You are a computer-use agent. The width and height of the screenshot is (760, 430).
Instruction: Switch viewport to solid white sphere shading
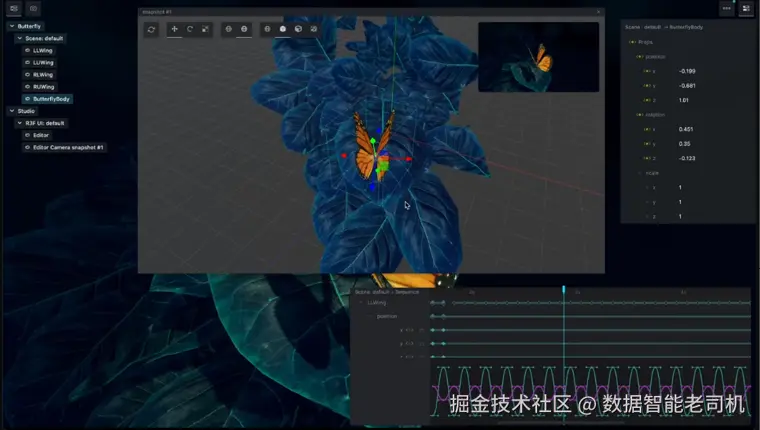(x=283, y=29)
